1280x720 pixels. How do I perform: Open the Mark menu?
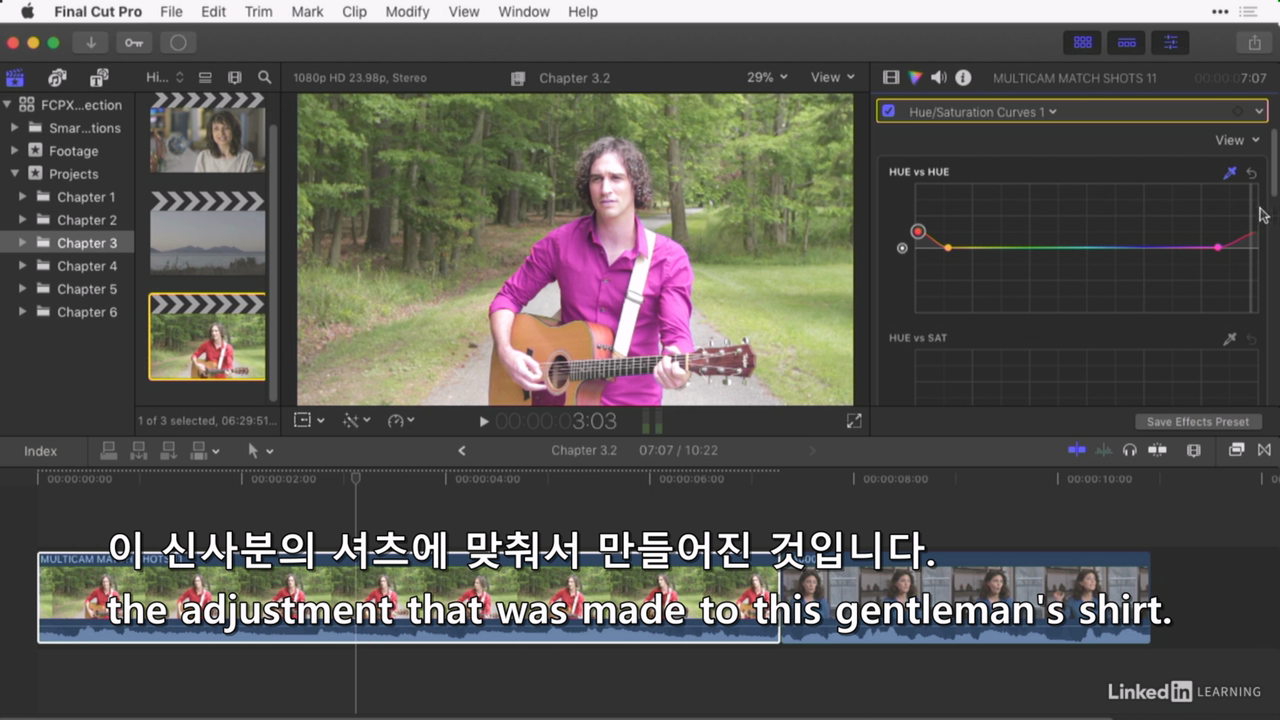click(x=307, y=12)
